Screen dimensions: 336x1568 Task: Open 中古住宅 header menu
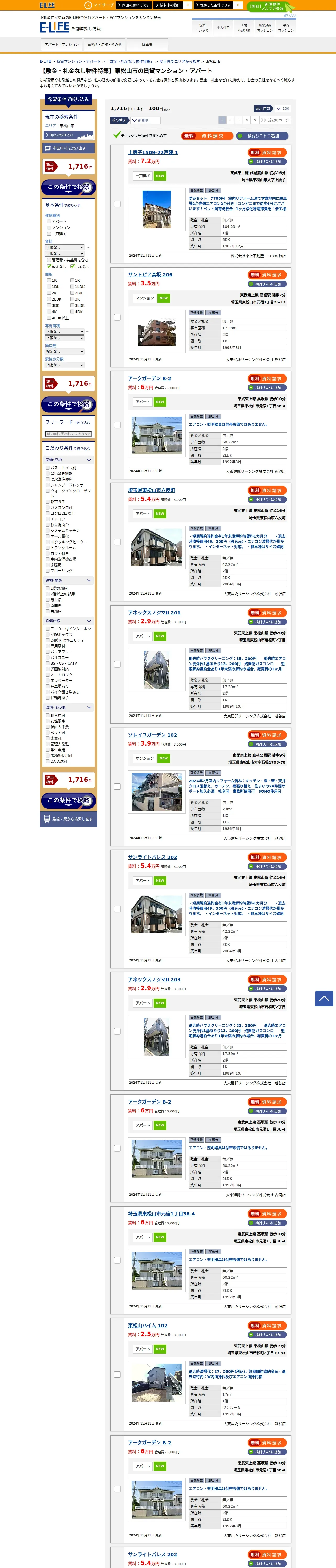click(x=223, y=27)
